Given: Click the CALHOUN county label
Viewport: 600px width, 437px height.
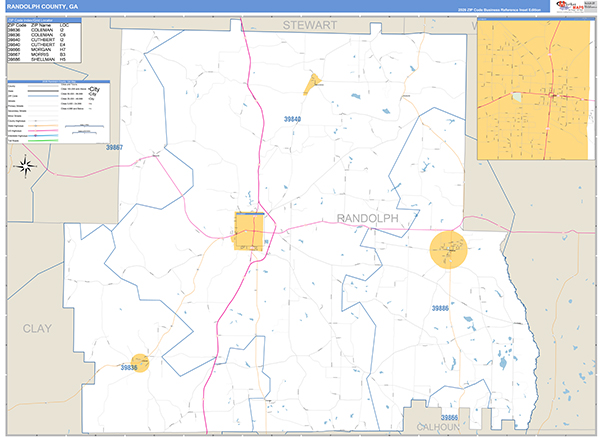Looking at the screenshot, I should (x=438, y=427).
